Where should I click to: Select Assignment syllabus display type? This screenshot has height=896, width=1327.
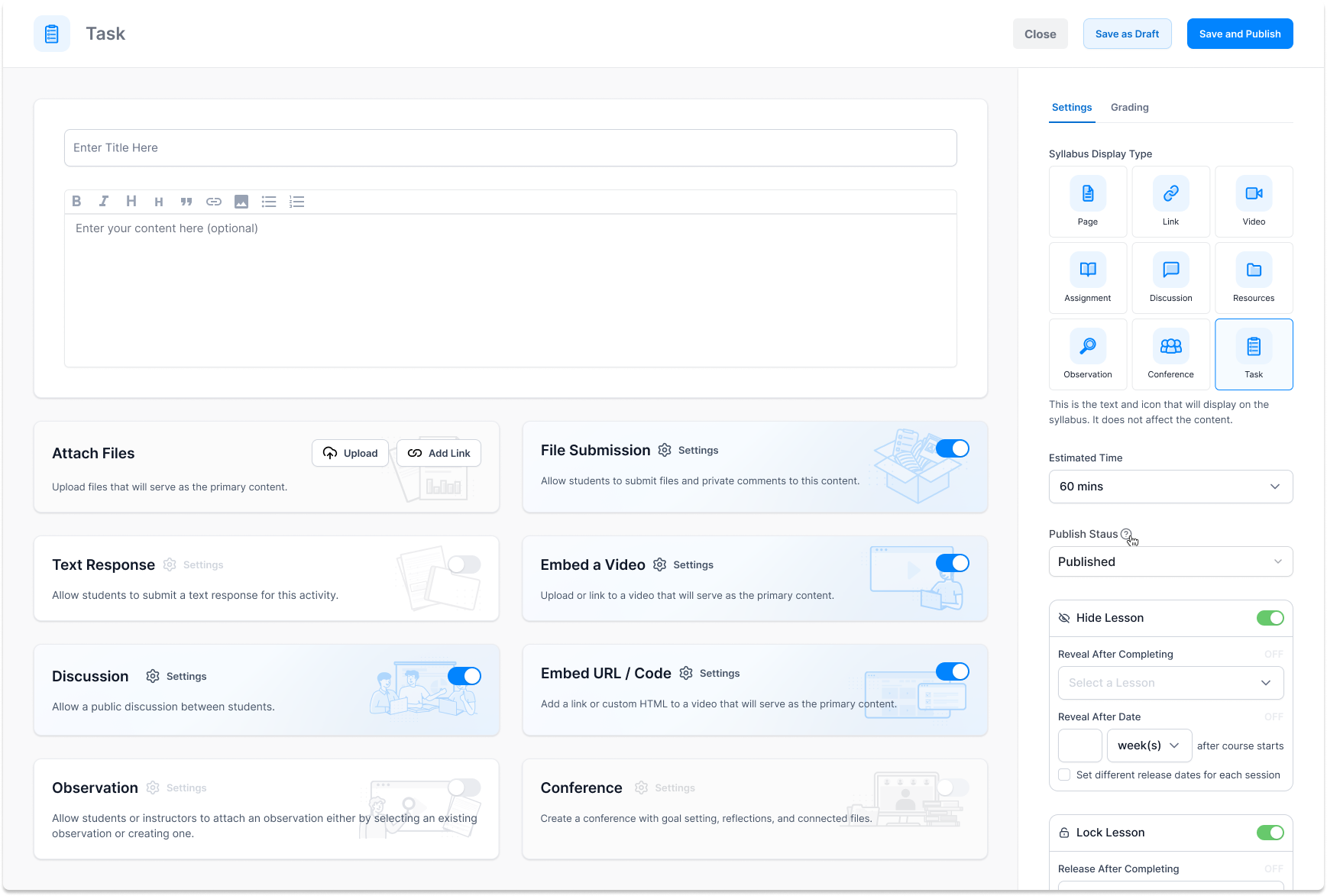[1088, 278]
